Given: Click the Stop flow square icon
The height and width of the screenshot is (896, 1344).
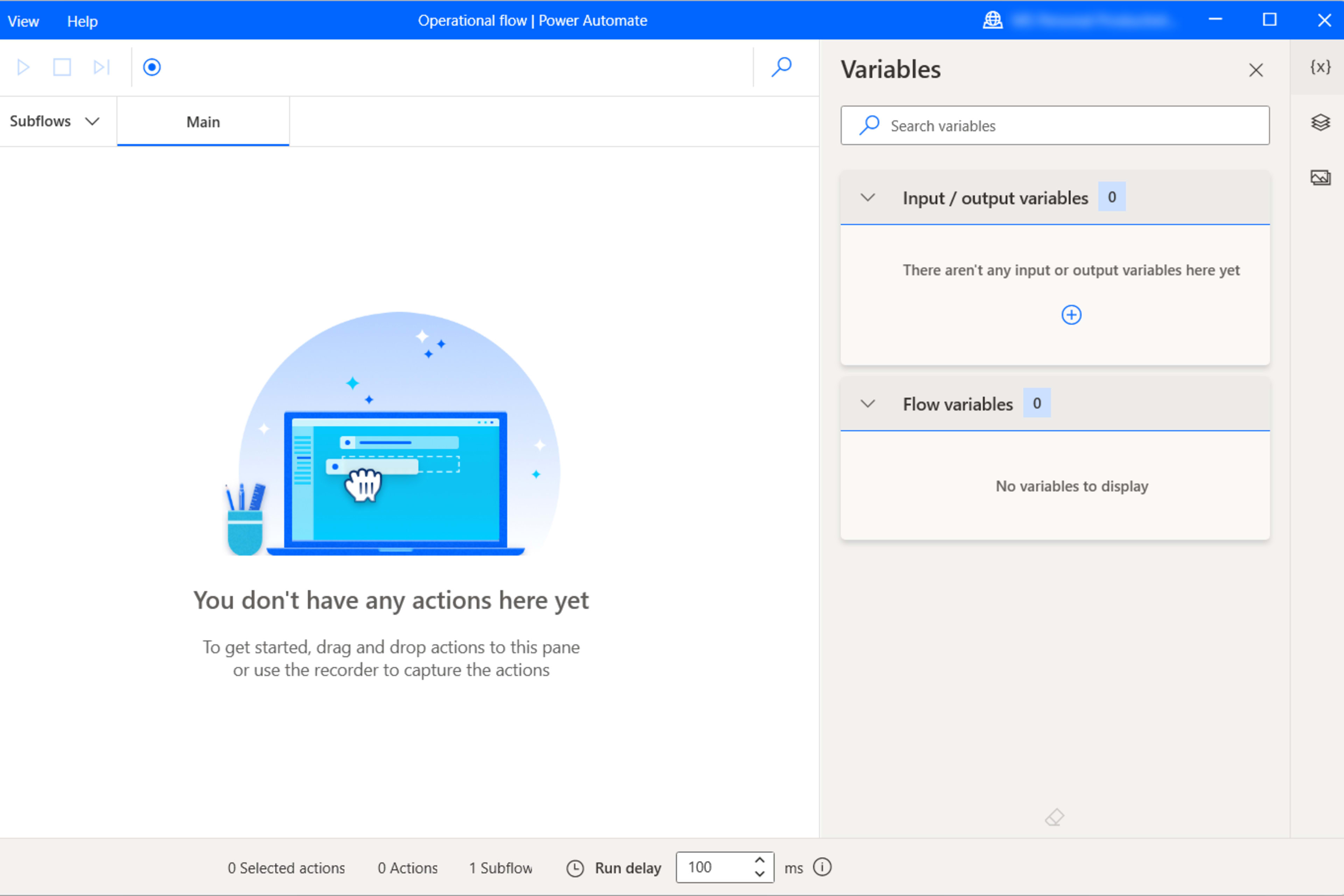Looking at the screenshot, I should click(62, 68).
